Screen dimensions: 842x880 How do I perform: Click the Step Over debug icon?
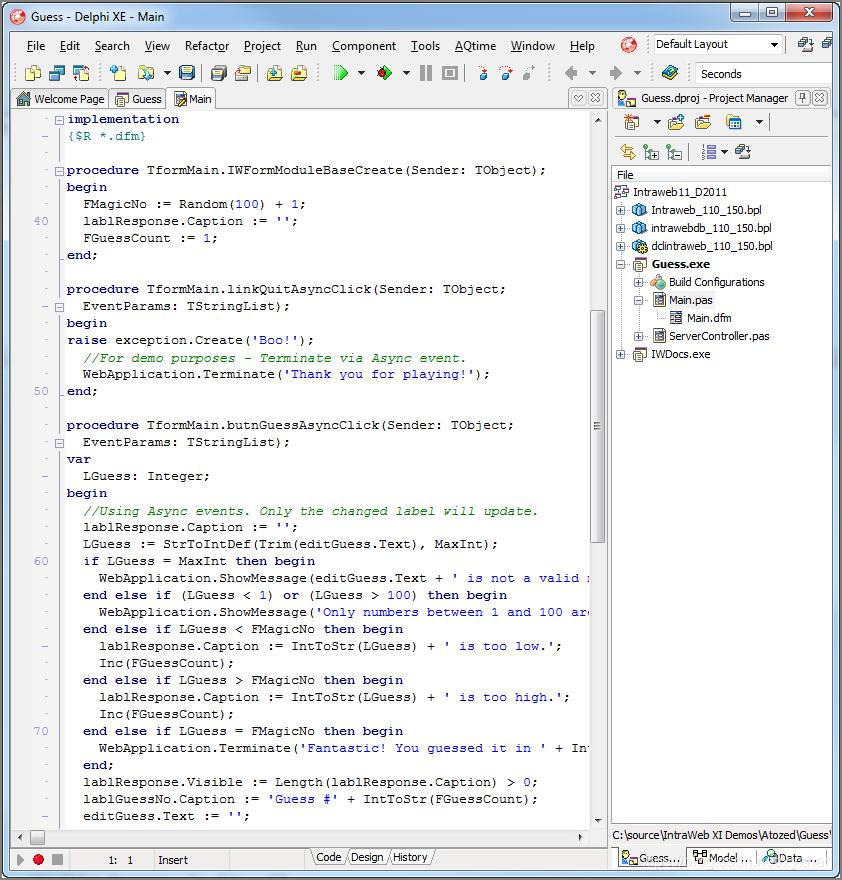pyautogui.click(x=506, y=73)
